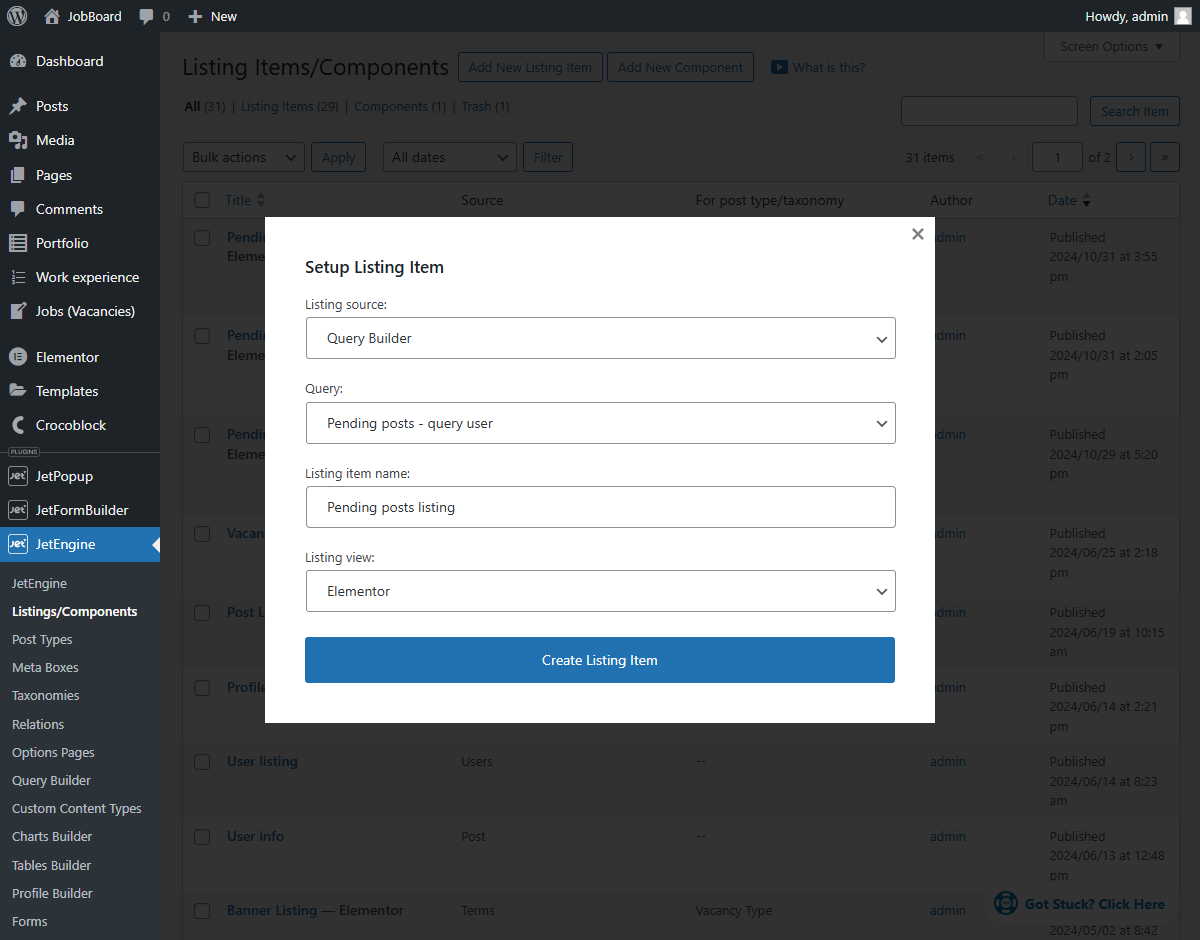This screenshot has width=1200, height=940.
Task: Tick the checkbox next to User listing row
Action: pyautogui.click(x=202, y=761)
